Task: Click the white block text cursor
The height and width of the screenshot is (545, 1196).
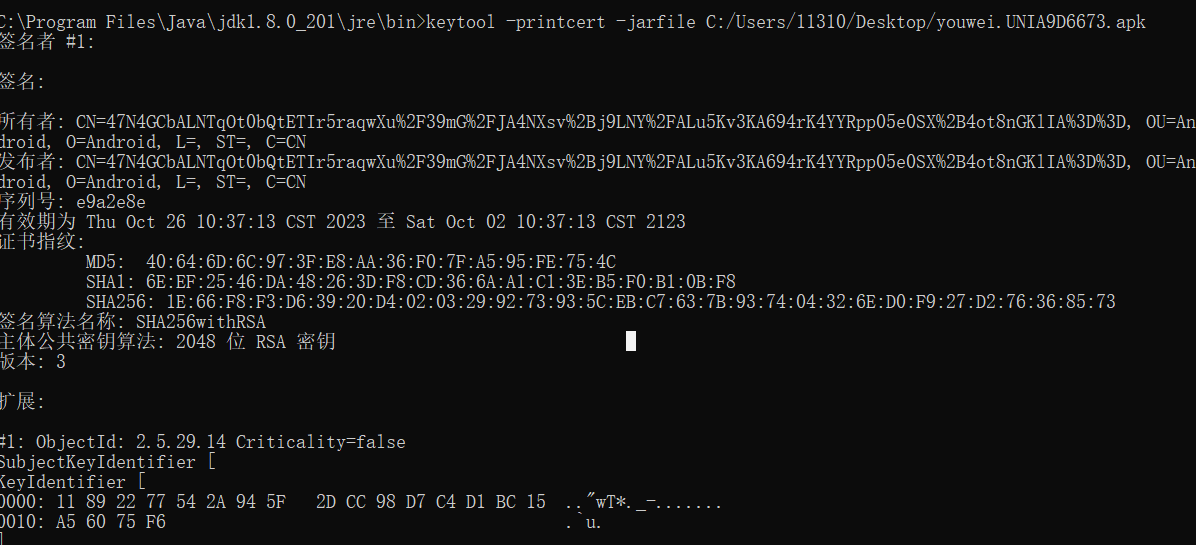Action: [x=631, y=342]
